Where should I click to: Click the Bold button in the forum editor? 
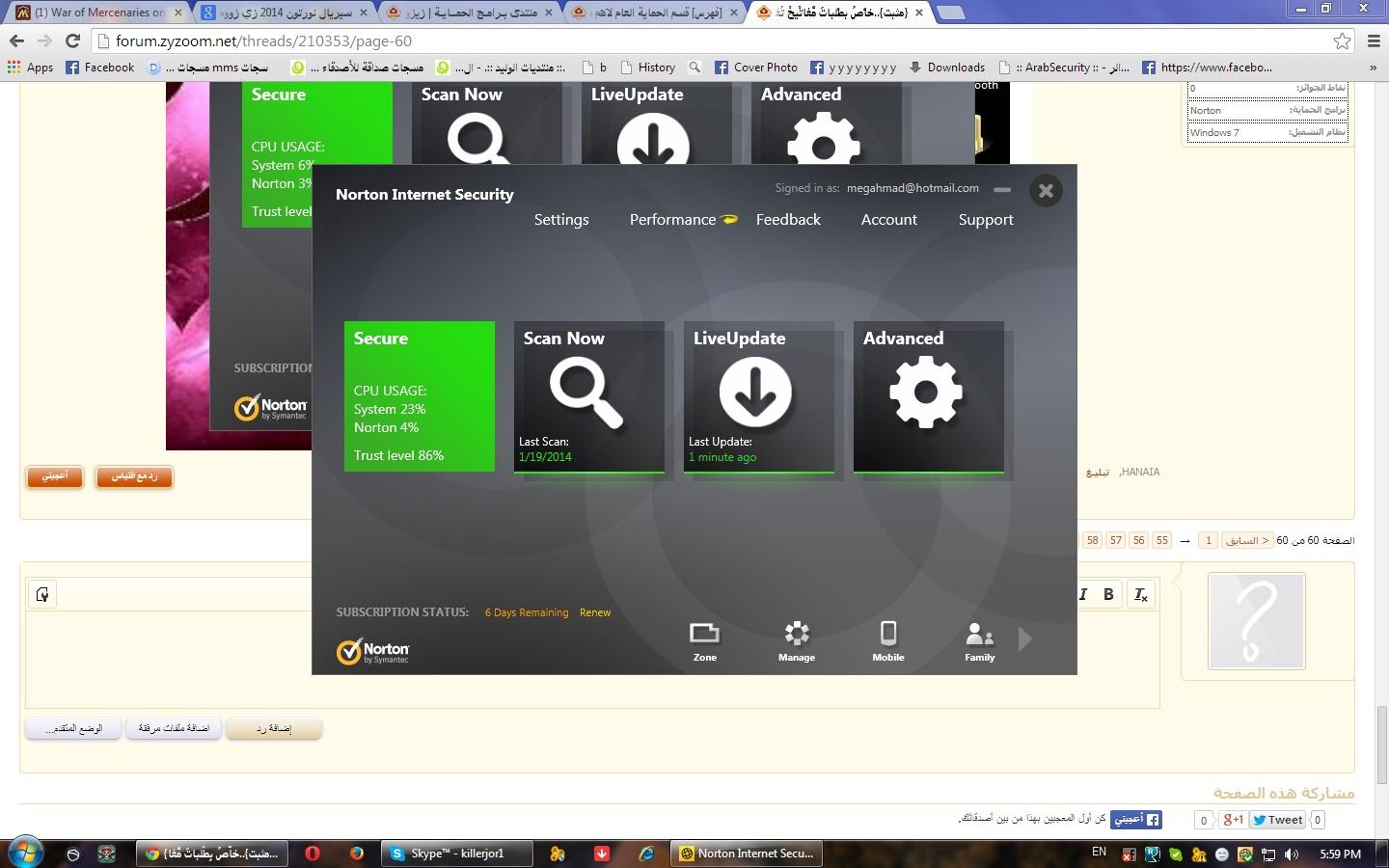[1108, 594]
